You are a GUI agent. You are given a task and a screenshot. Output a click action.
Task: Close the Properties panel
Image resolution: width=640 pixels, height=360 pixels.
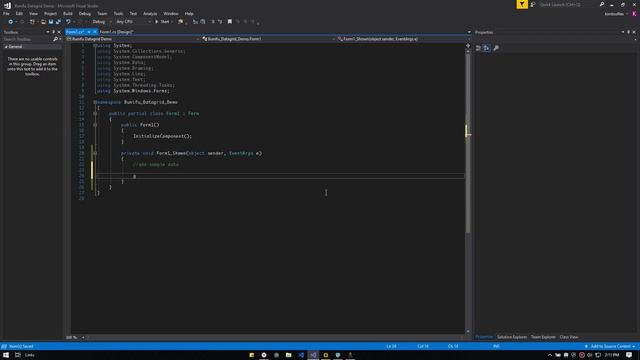(x=634, y=32)
